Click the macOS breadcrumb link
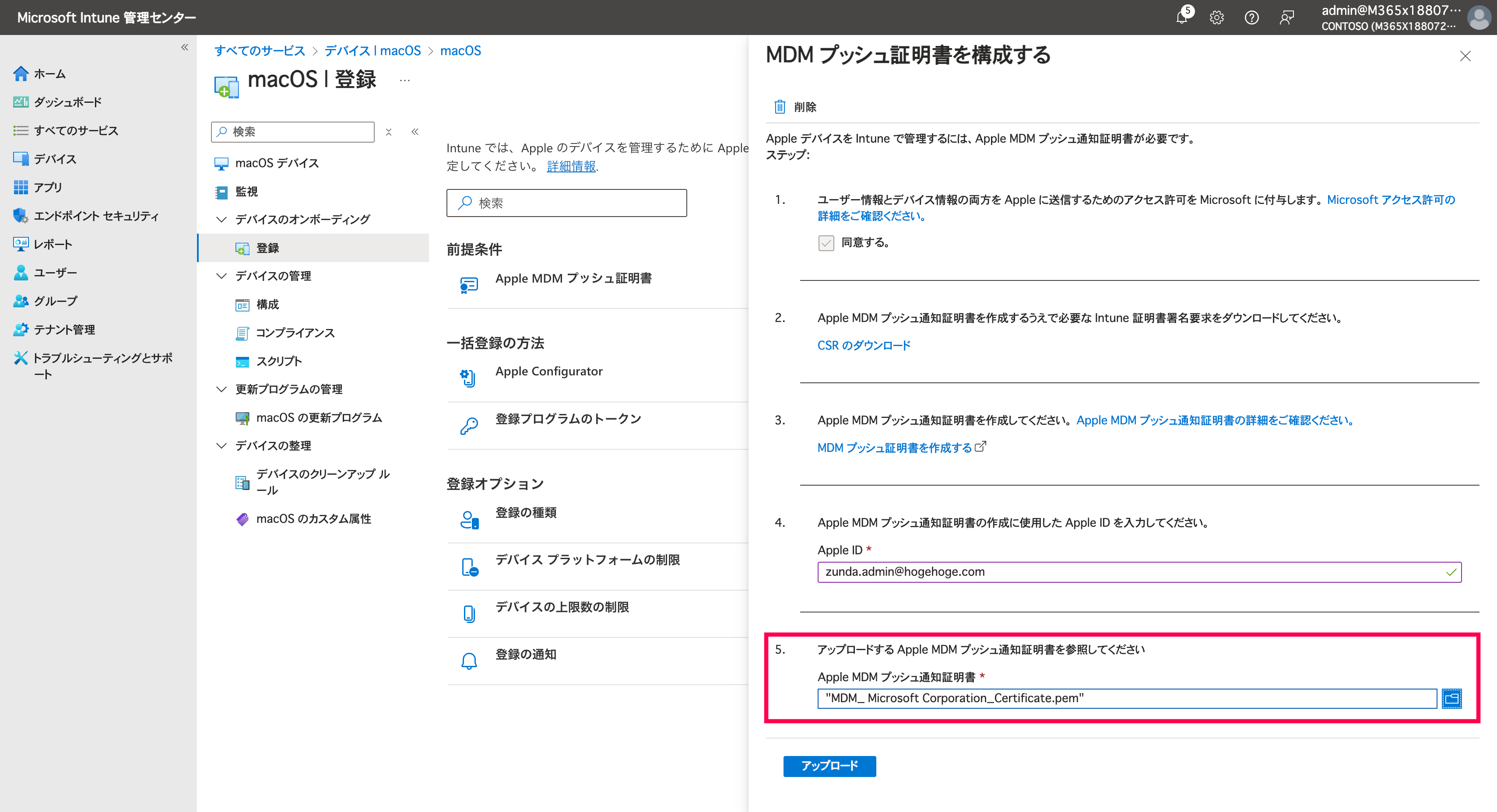Screen dimensions: 1497x812 [x=460, y=51]
